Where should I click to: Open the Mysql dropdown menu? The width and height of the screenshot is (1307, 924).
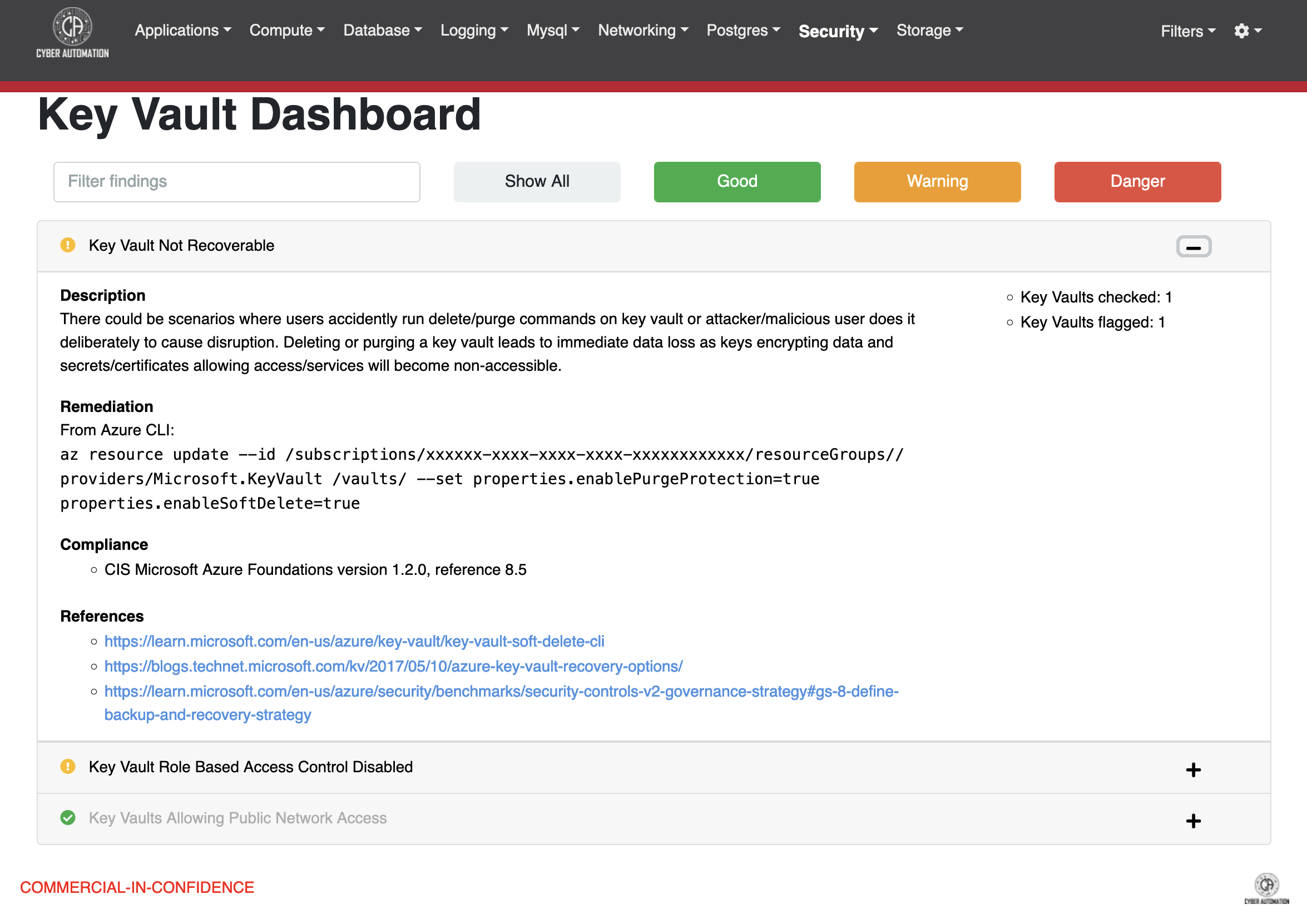[553, 30]
